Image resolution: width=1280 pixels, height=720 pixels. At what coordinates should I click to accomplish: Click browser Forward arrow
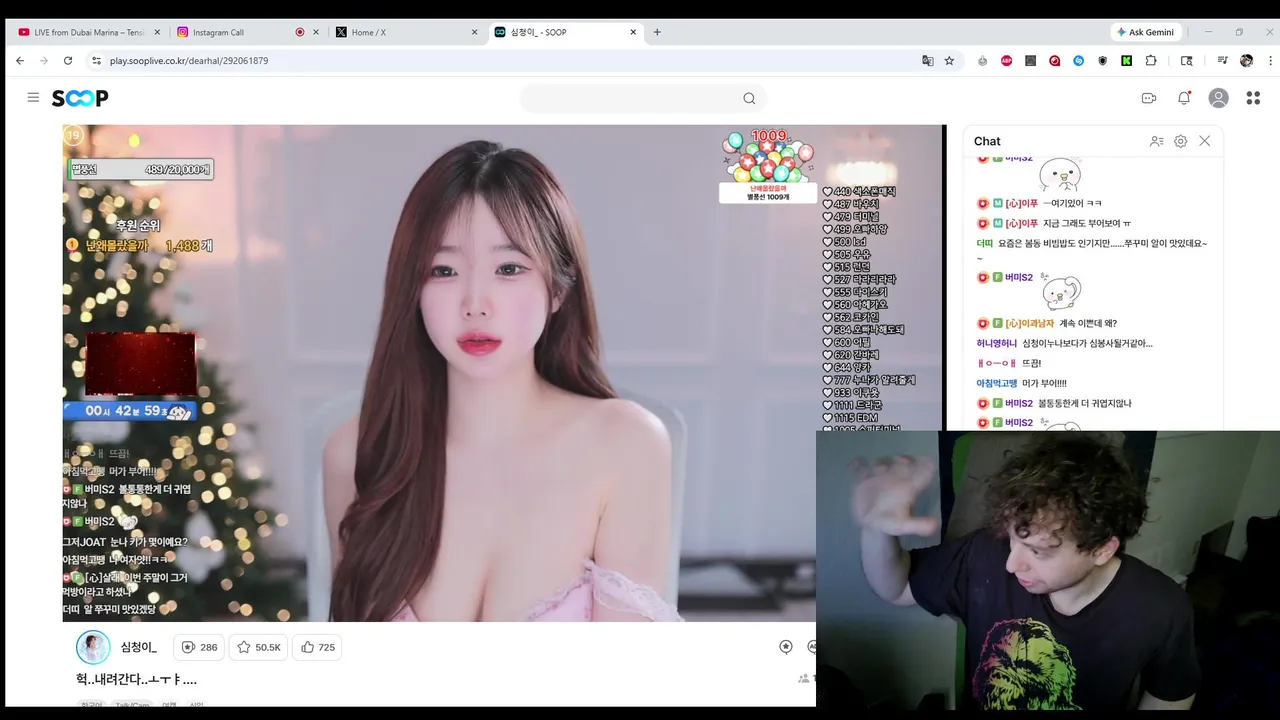[44, 61]
